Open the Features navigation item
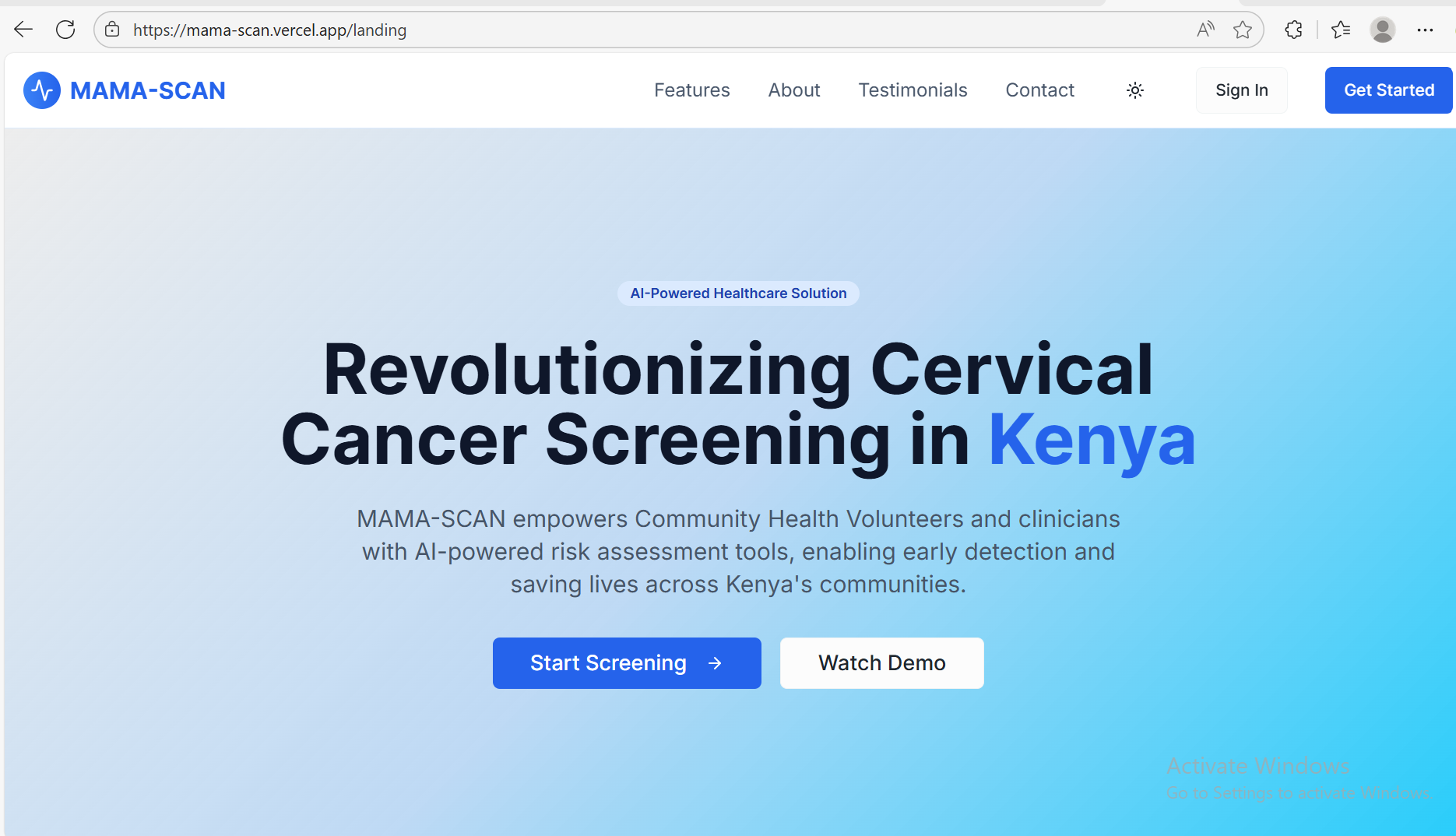1456x836 pixels. tap(691, 90)
